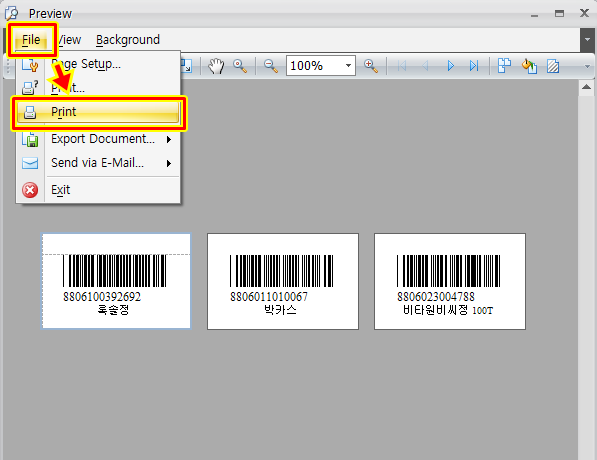Click the Watermark icon
Viewport: 597px width, 460px height.
pyautogui.click(x=553, y=66)
